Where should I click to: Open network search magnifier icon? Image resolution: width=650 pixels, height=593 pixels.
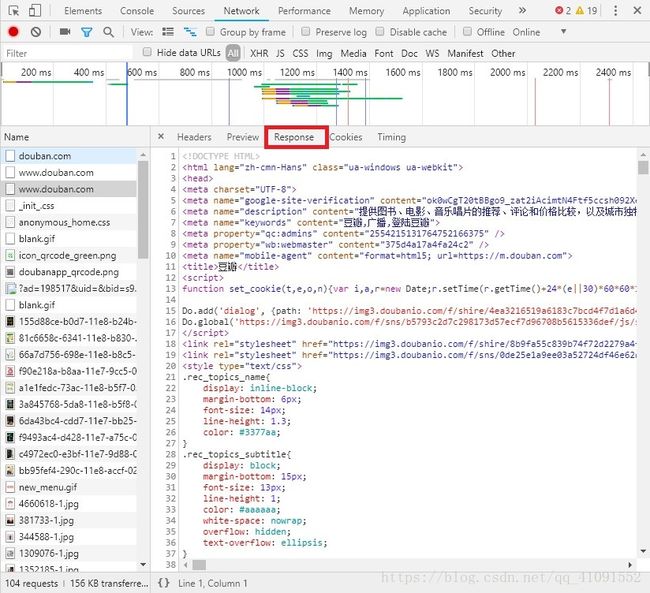[109, 32]
